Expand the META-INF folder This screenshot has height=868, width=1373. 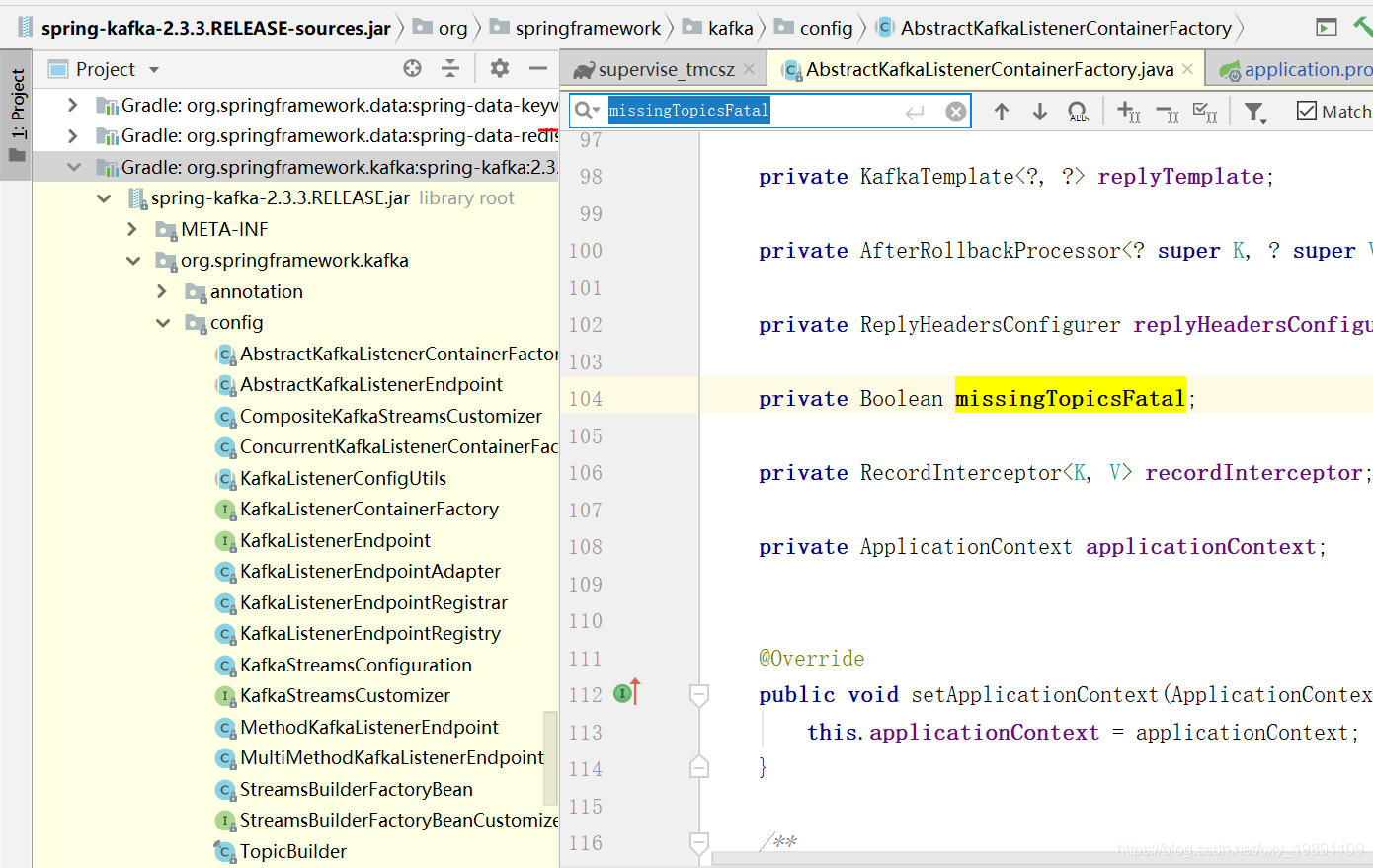(x=133, y=229)
